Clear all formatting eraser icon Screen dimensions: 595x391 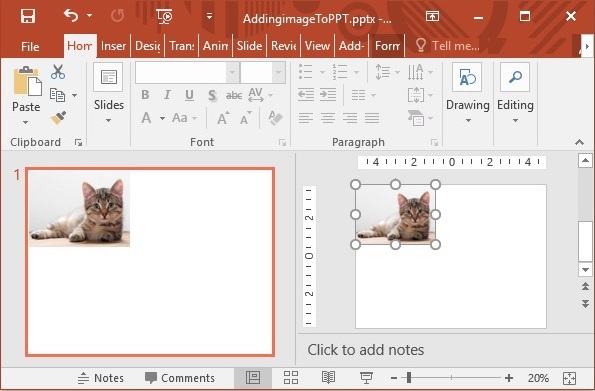[275, 118]
